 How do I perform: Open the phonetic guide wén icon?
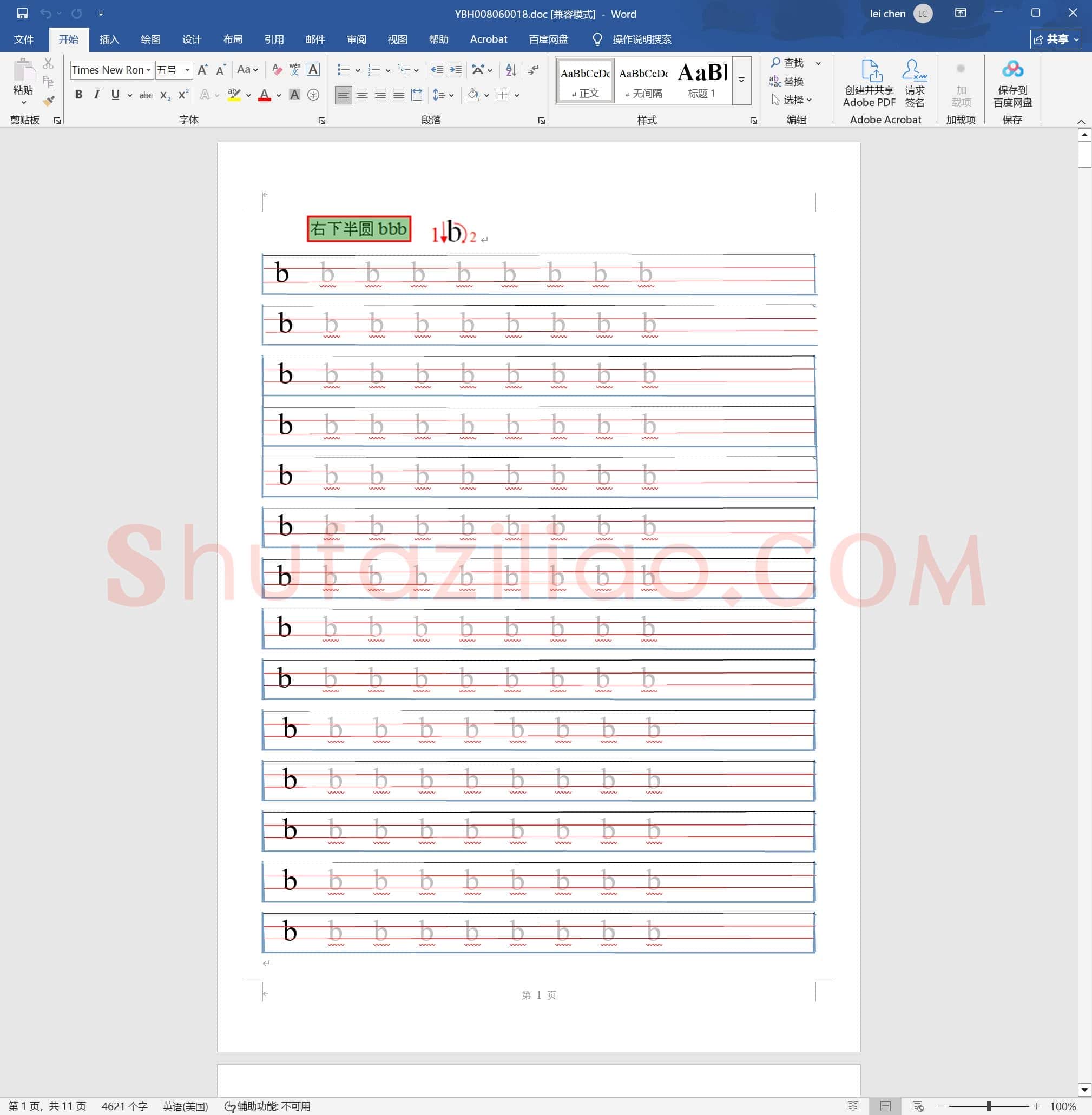295,70
